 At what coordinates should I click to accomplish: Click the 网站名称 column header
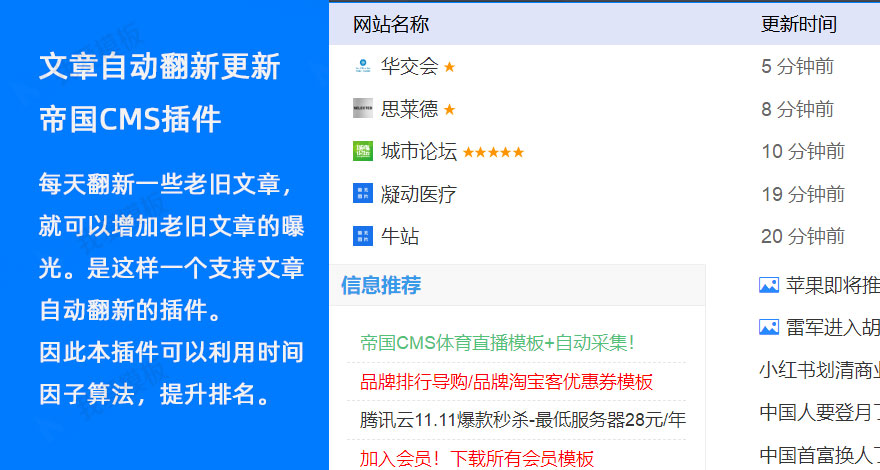391,24
